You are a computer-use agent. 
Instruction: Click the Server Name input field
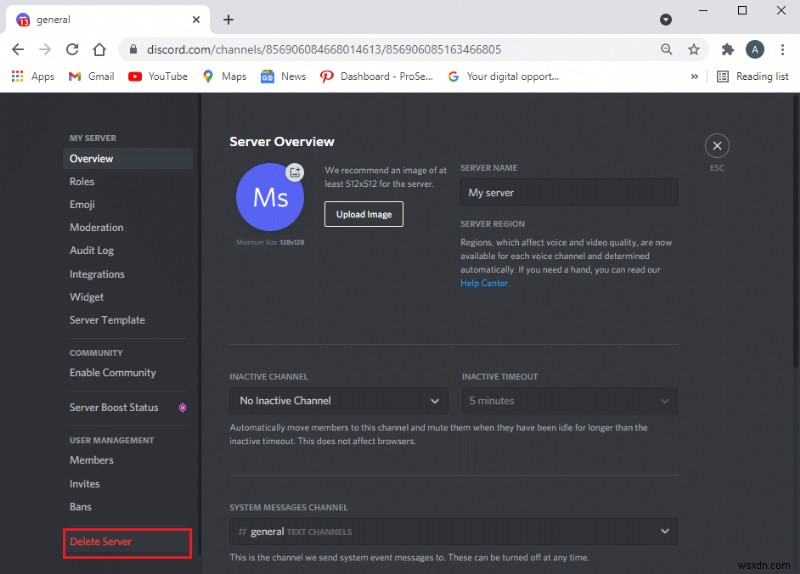coord(569,192)
